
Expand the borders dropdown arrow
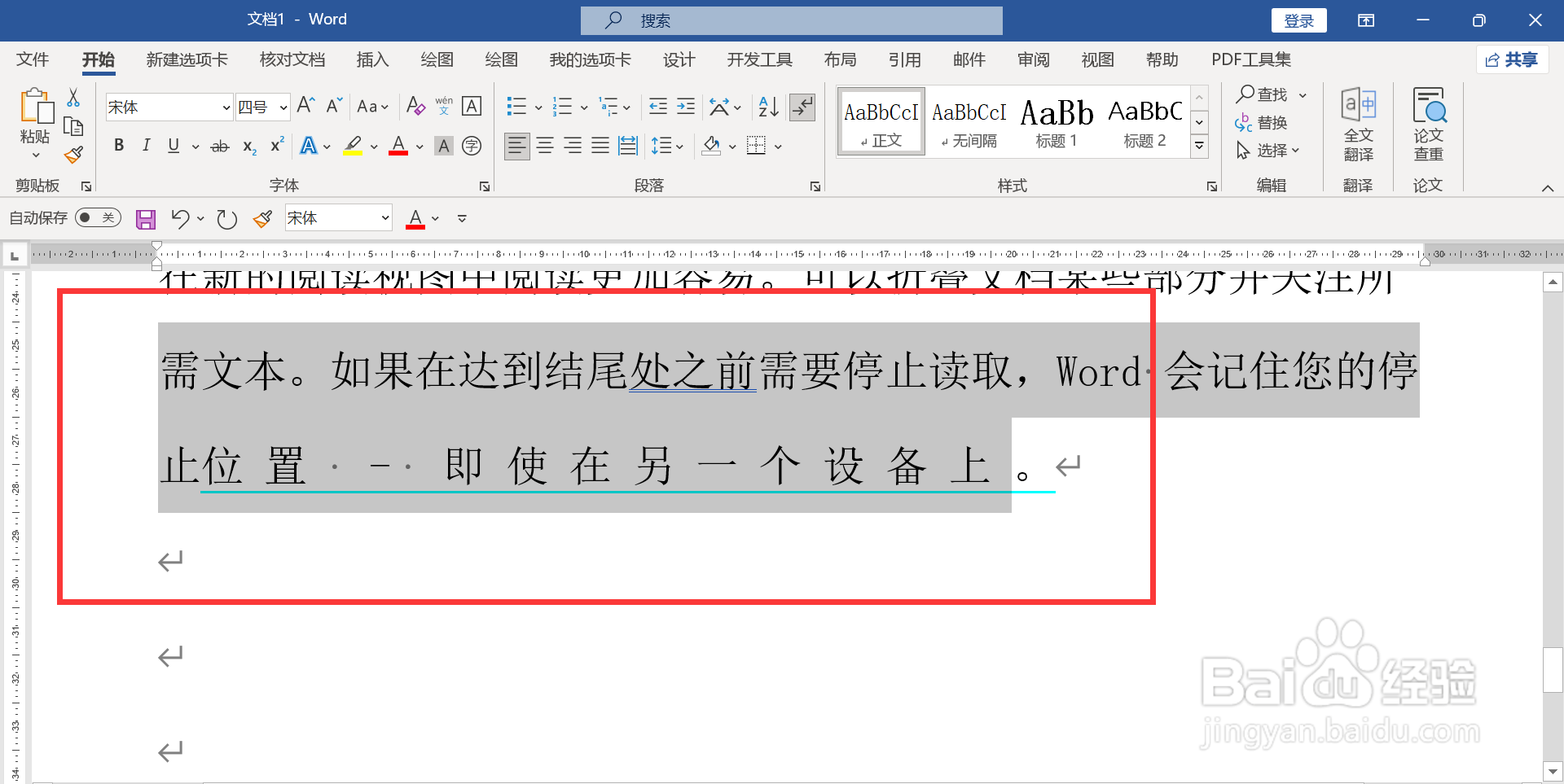pyautogui.click(x=779, y=147)
